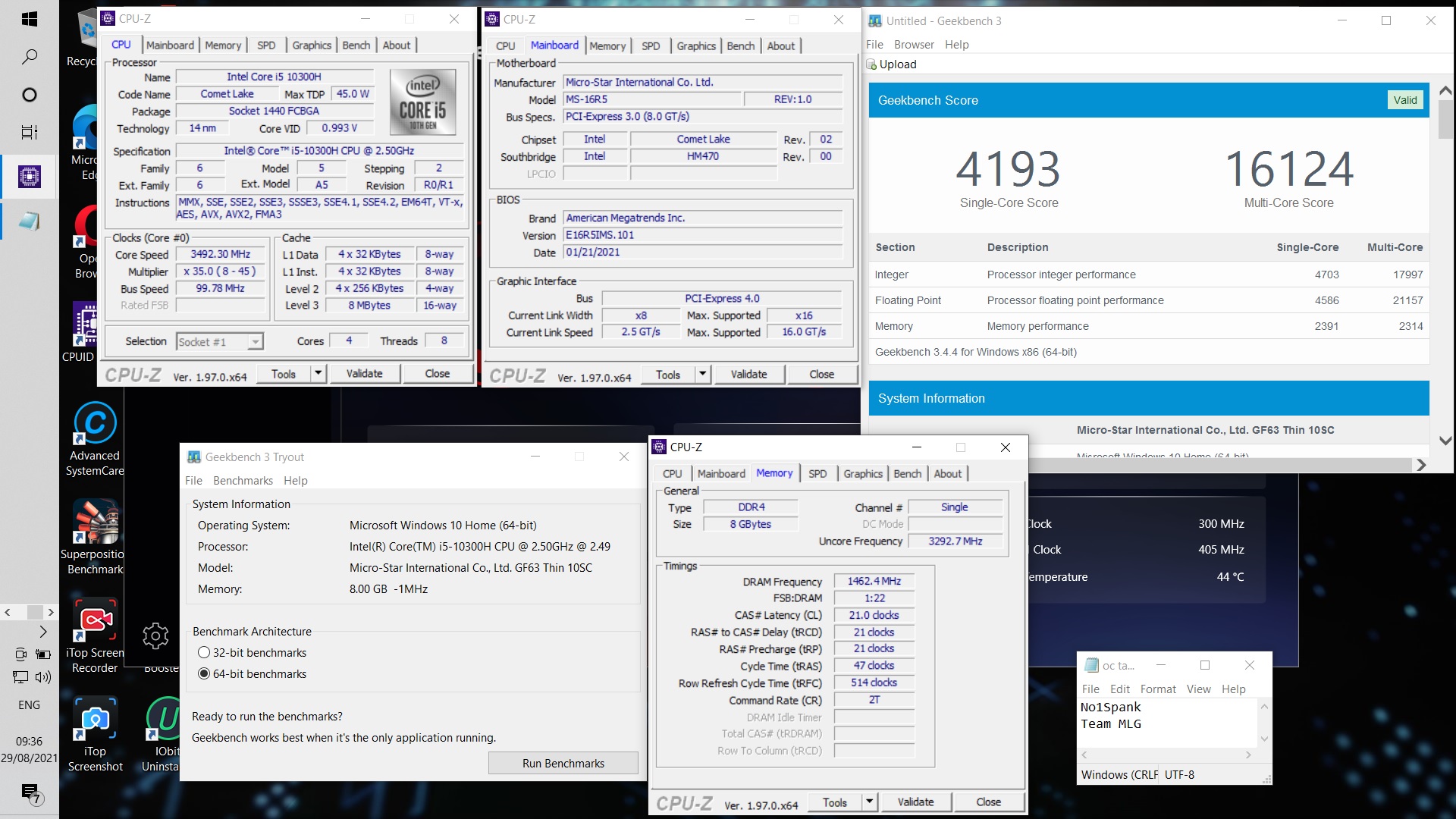This screenshot has height=819, width=1456.
Task: Click the network tray icon
Action: click(x=20, y=677)
